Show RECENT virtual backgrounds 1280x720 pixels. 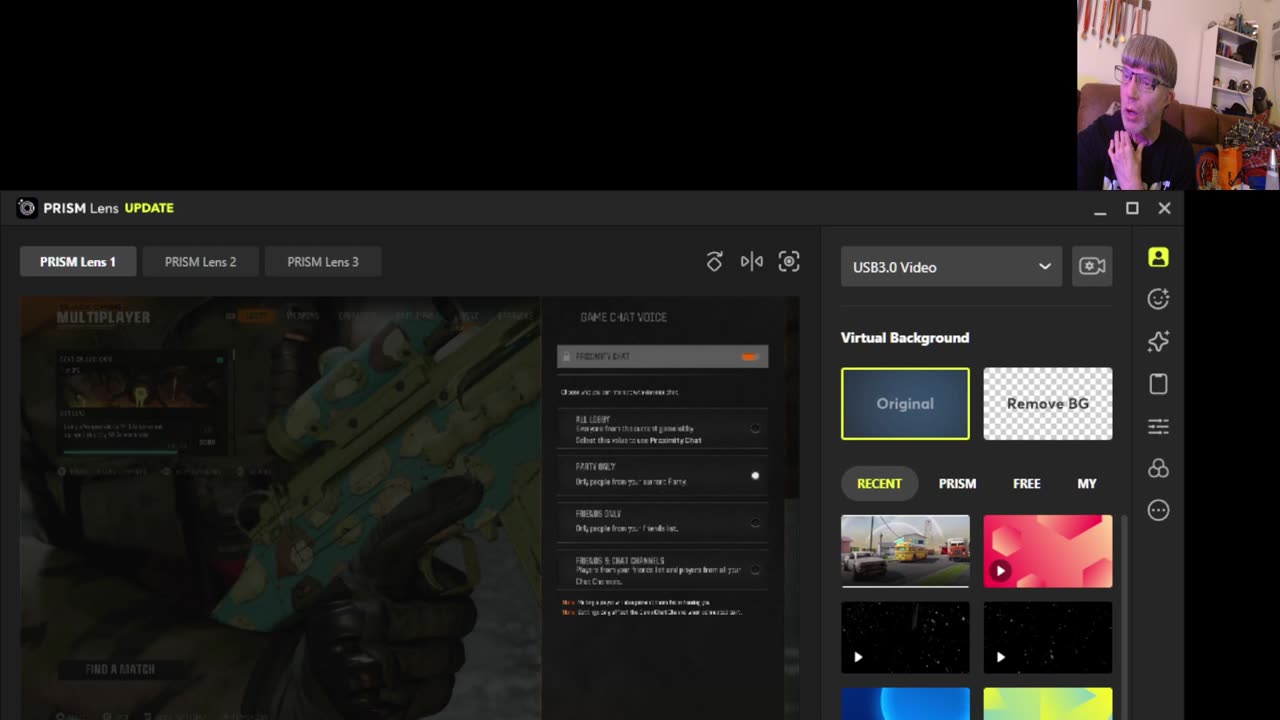point(879,484)
